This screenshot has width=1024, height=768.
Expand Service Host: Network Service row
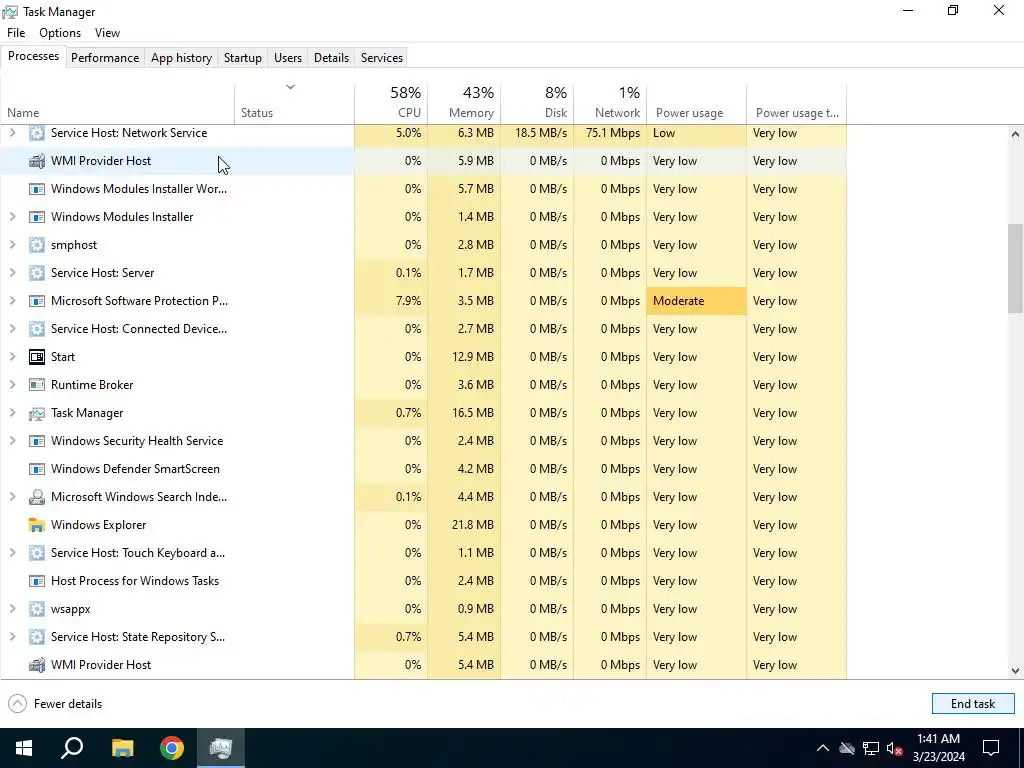[x=12, y=133]
